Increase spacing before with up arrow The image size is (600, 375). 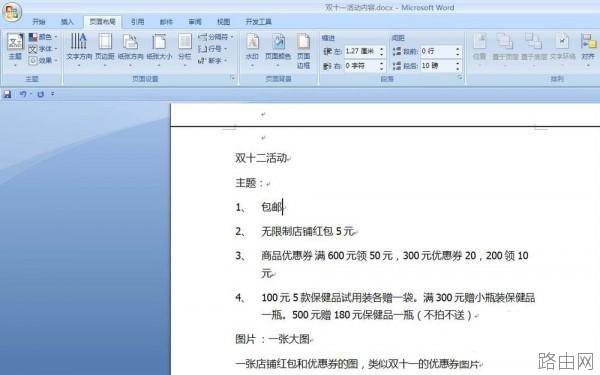(x=458, y=49)
